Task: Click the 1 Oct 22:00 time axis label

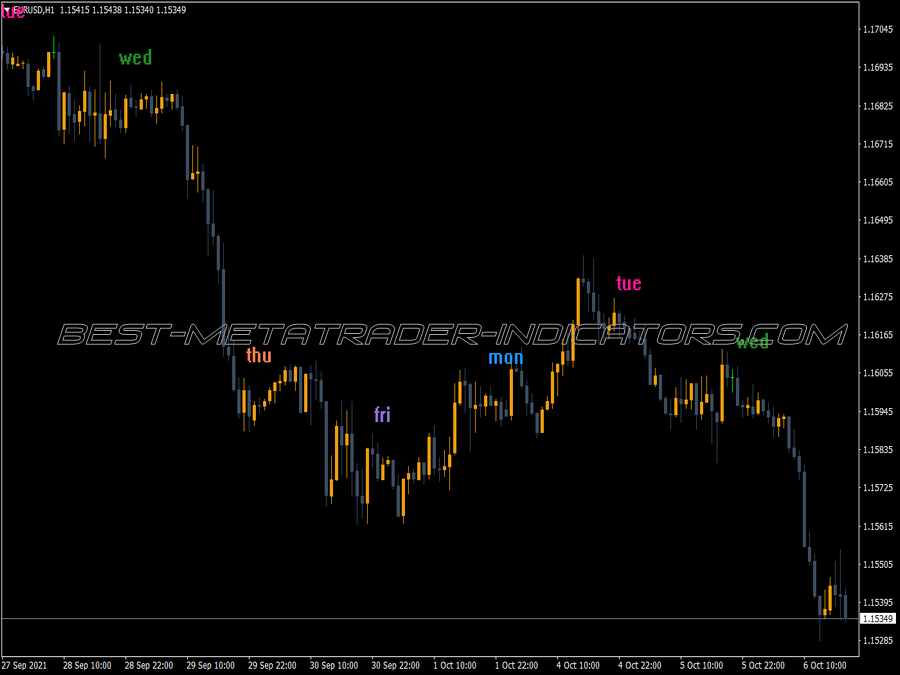Action: point(517,665)
